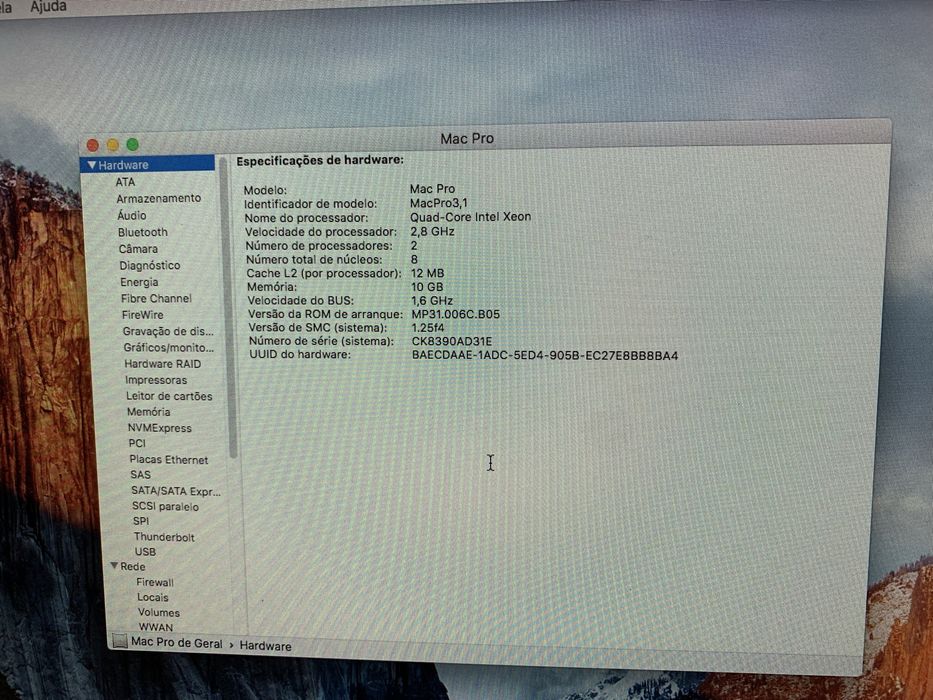Click Especificações de hardware heading
Image resolution: width=933 pixels, height=700 pixels.
320,161
